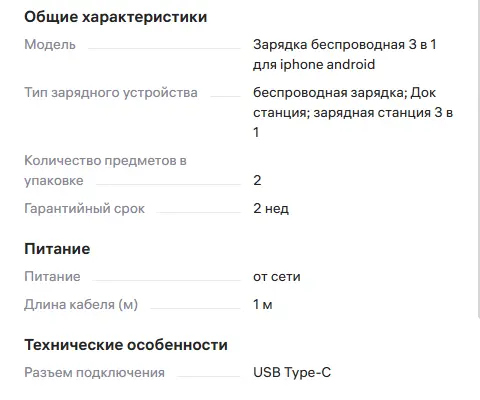
Task: Click the Тип зарядного устройства label
Action: [x=111, y=93]
